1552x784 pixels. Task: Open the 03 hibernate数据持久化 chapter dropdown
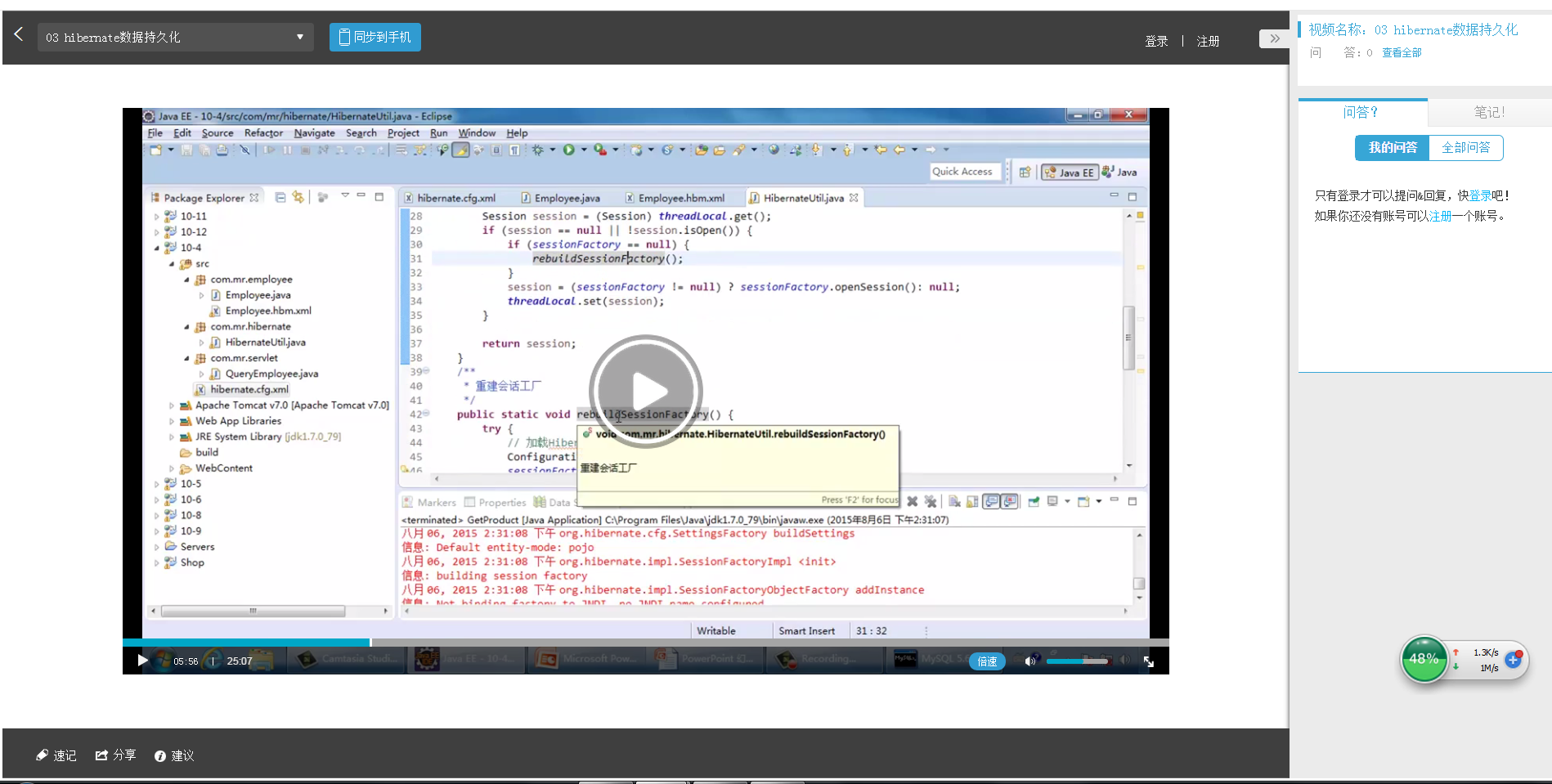point(175,37)
